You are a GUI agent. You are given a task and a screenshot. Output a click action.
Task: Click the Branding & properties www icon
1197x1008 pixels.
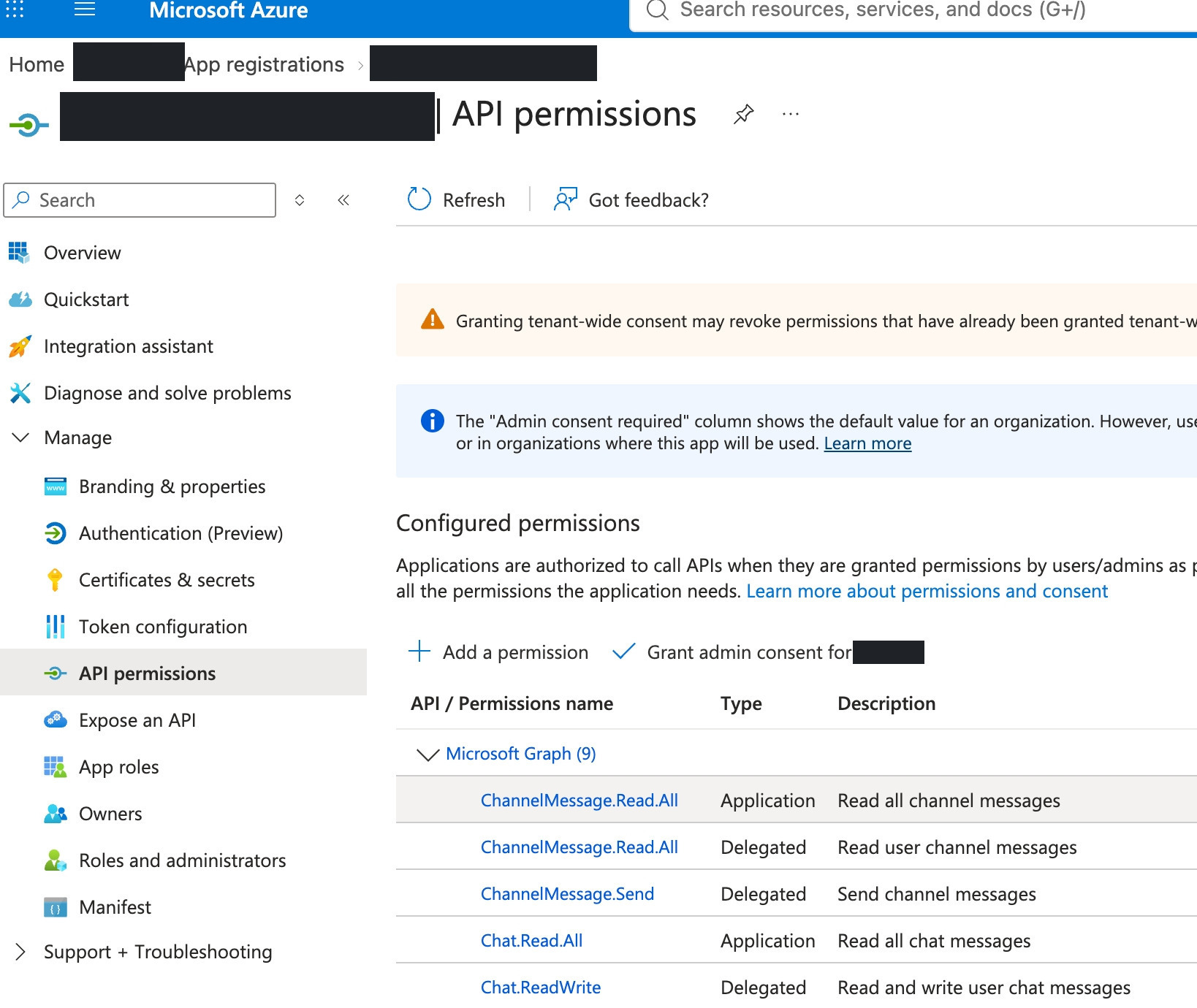56,486
